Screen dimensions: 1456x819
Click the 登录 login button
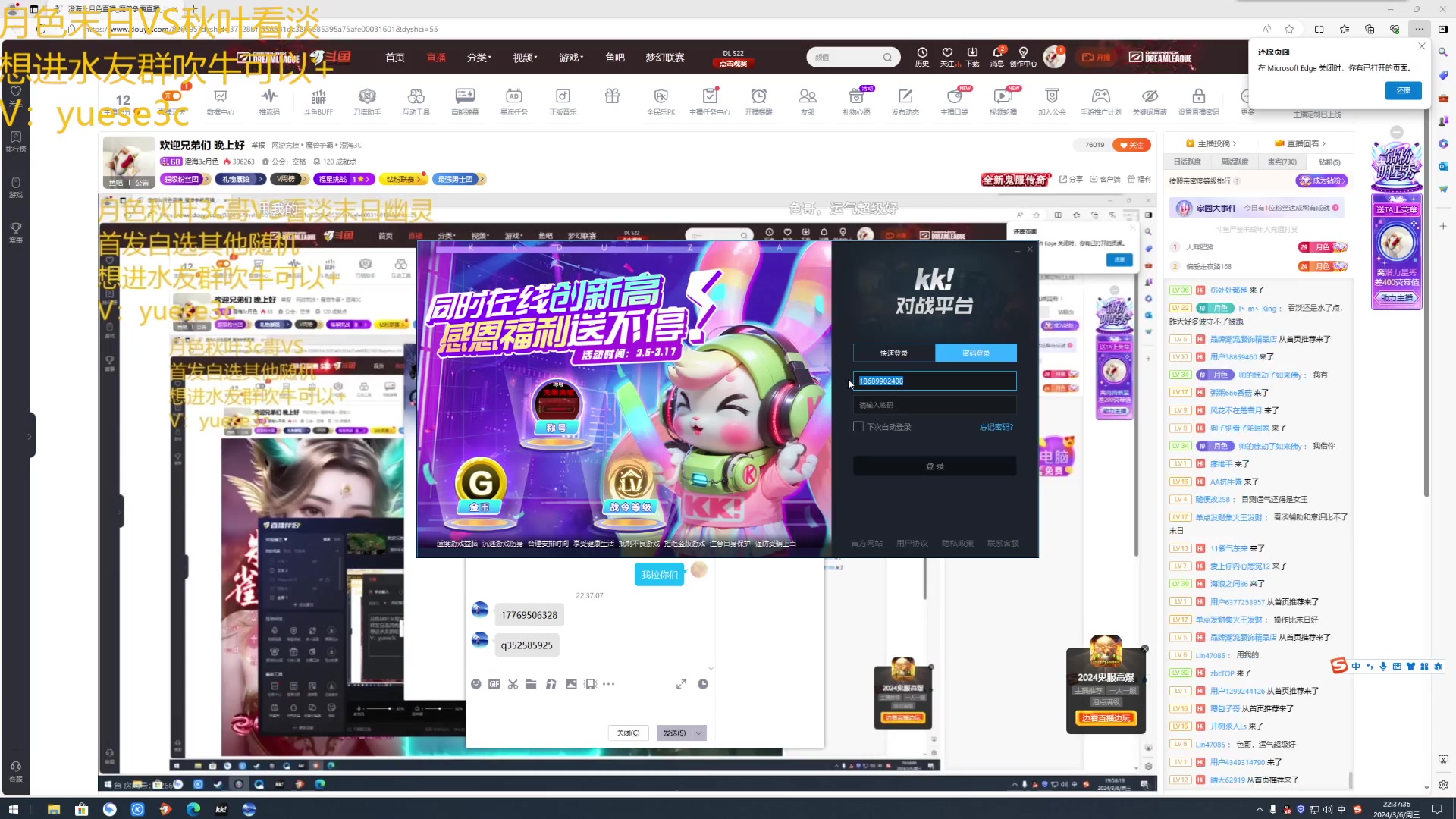point(935,466)
